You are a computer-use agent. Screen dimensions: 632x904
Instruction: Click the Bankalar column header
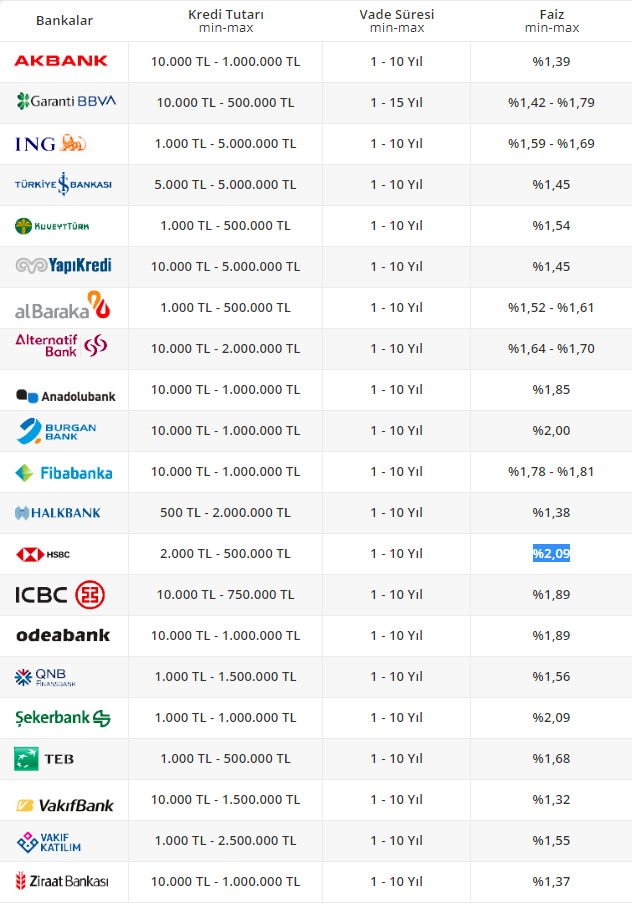coord(64,20)
